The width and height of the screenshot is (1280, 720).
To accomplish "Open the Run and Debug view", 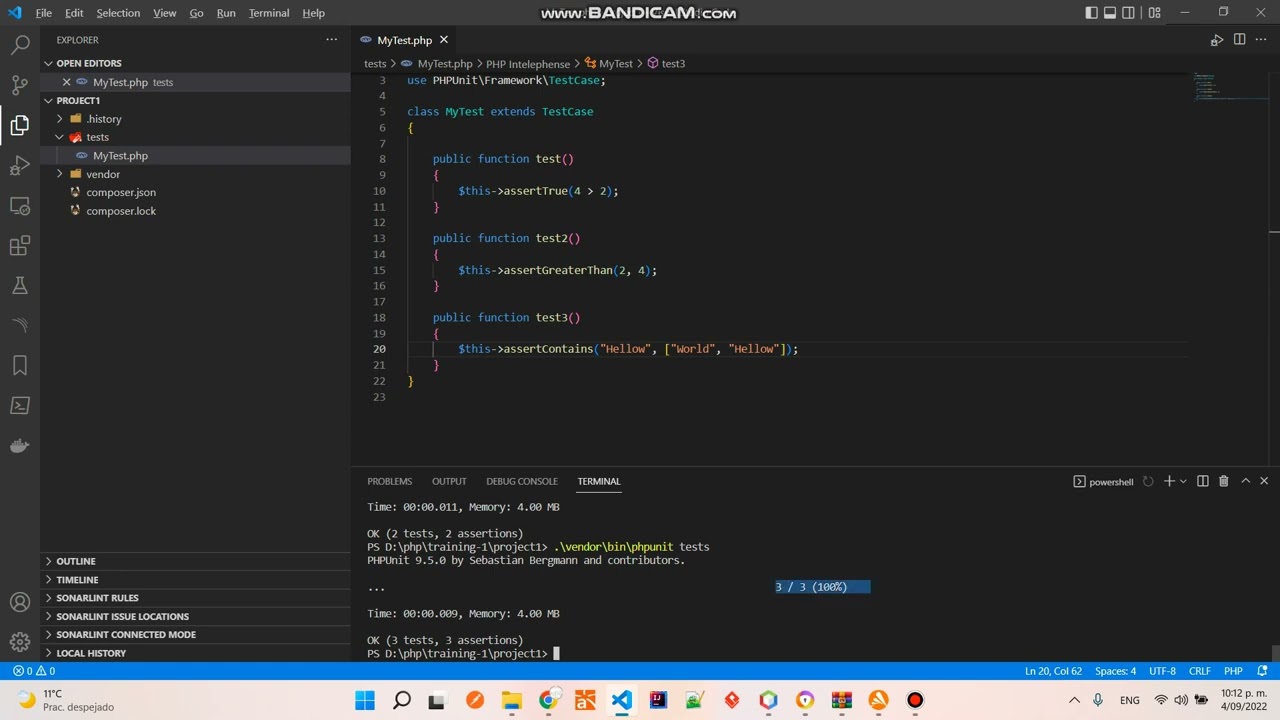I will pos(20,165).
